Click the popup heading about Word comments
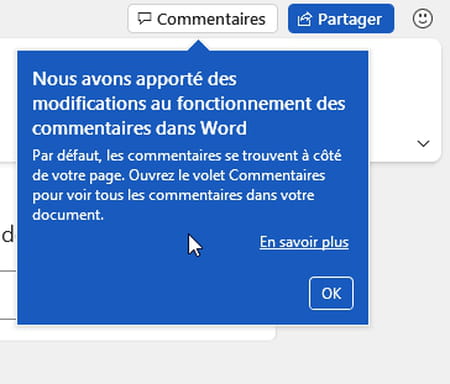Viewport: 450px width, 384px height. point(189,104)
